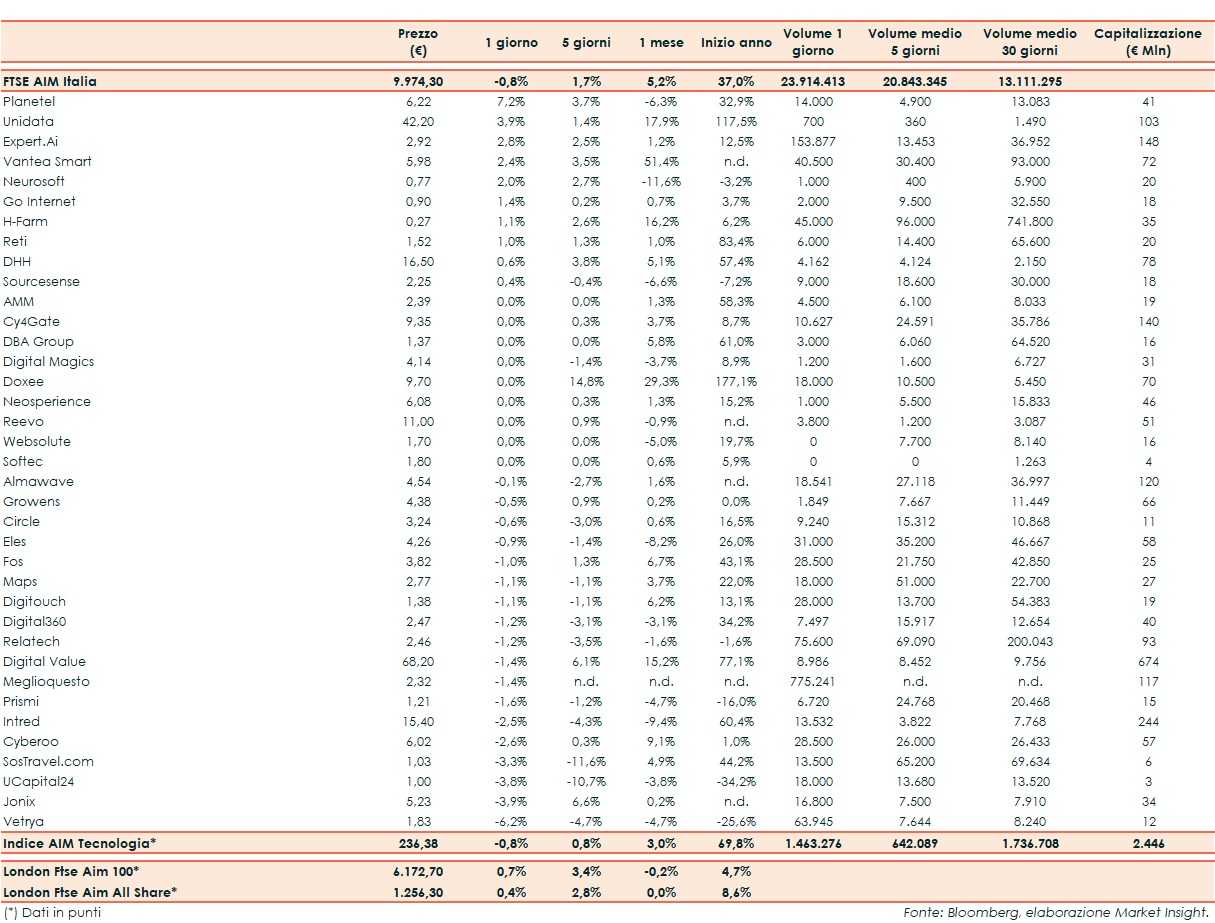Click H-Farm's 30-day volume 741.800
1215x923 pixels.
tap(1030, 221)
